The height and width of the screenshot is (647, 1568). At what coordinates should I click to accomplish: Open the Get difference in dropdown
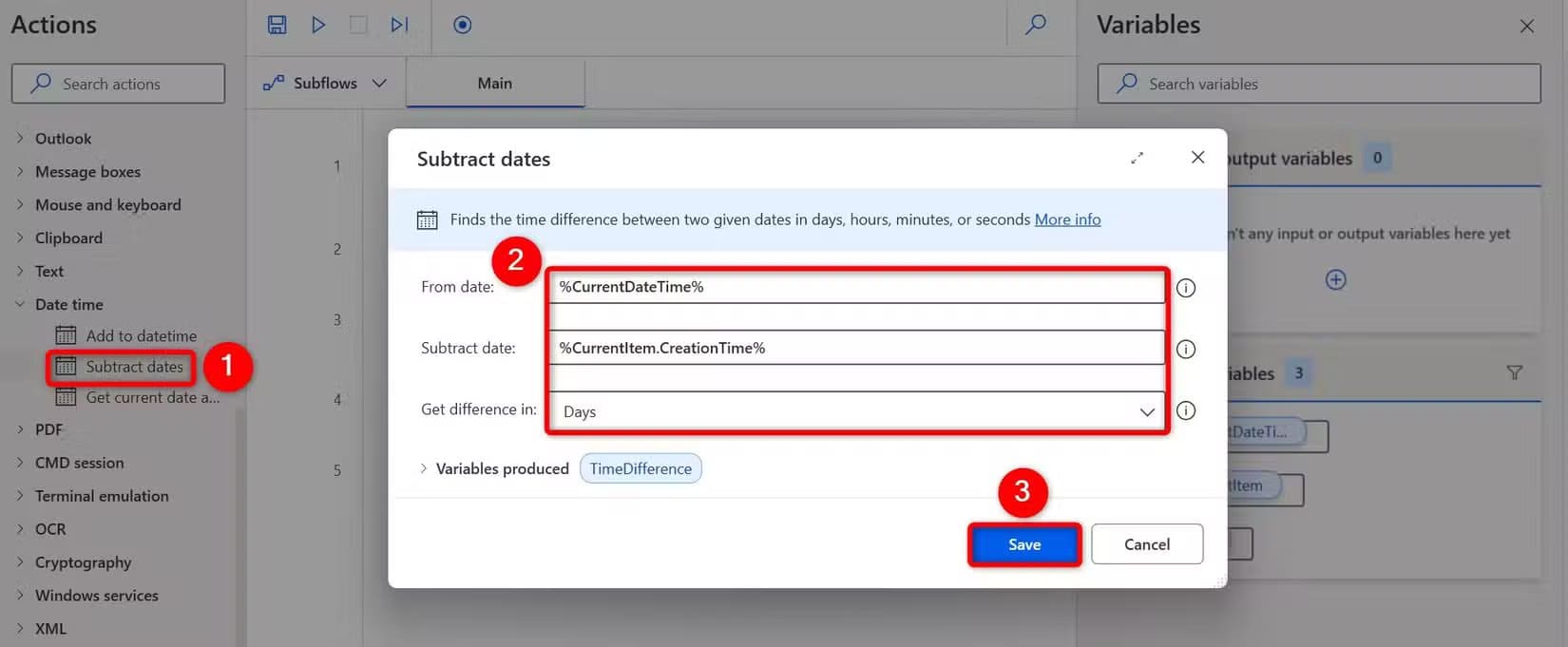click(856, 411)
